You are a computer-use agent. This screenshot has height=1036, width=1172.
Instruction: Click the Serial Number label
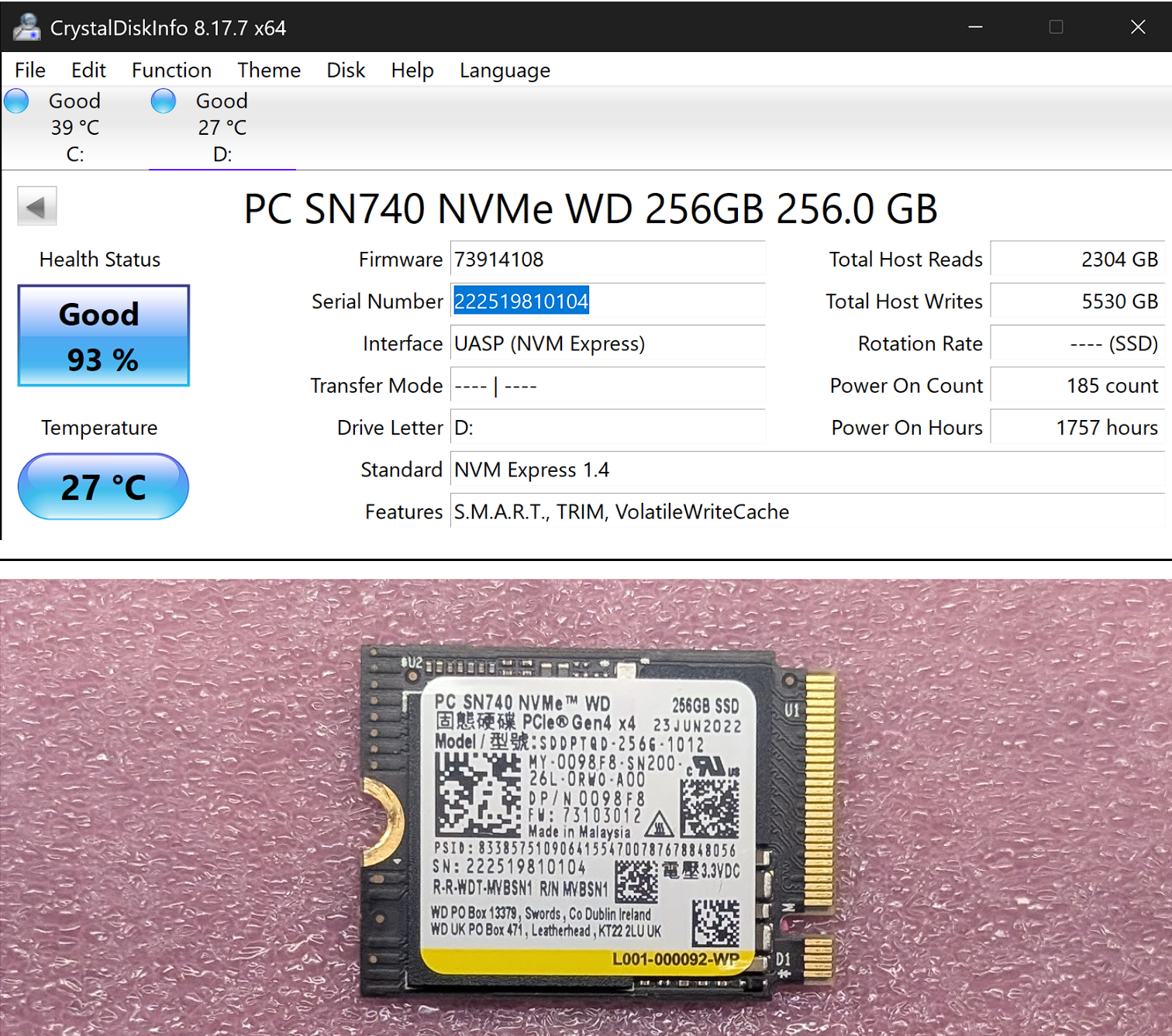[377, 301]
